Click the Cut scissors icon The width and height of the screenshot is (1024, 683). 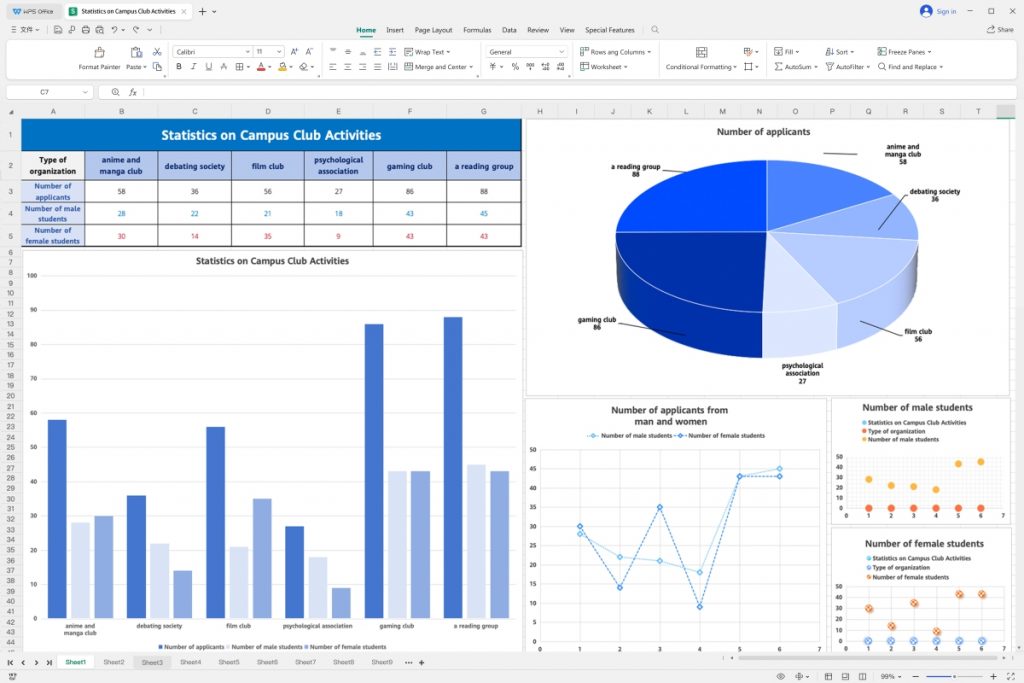click(x=157, y=52)
